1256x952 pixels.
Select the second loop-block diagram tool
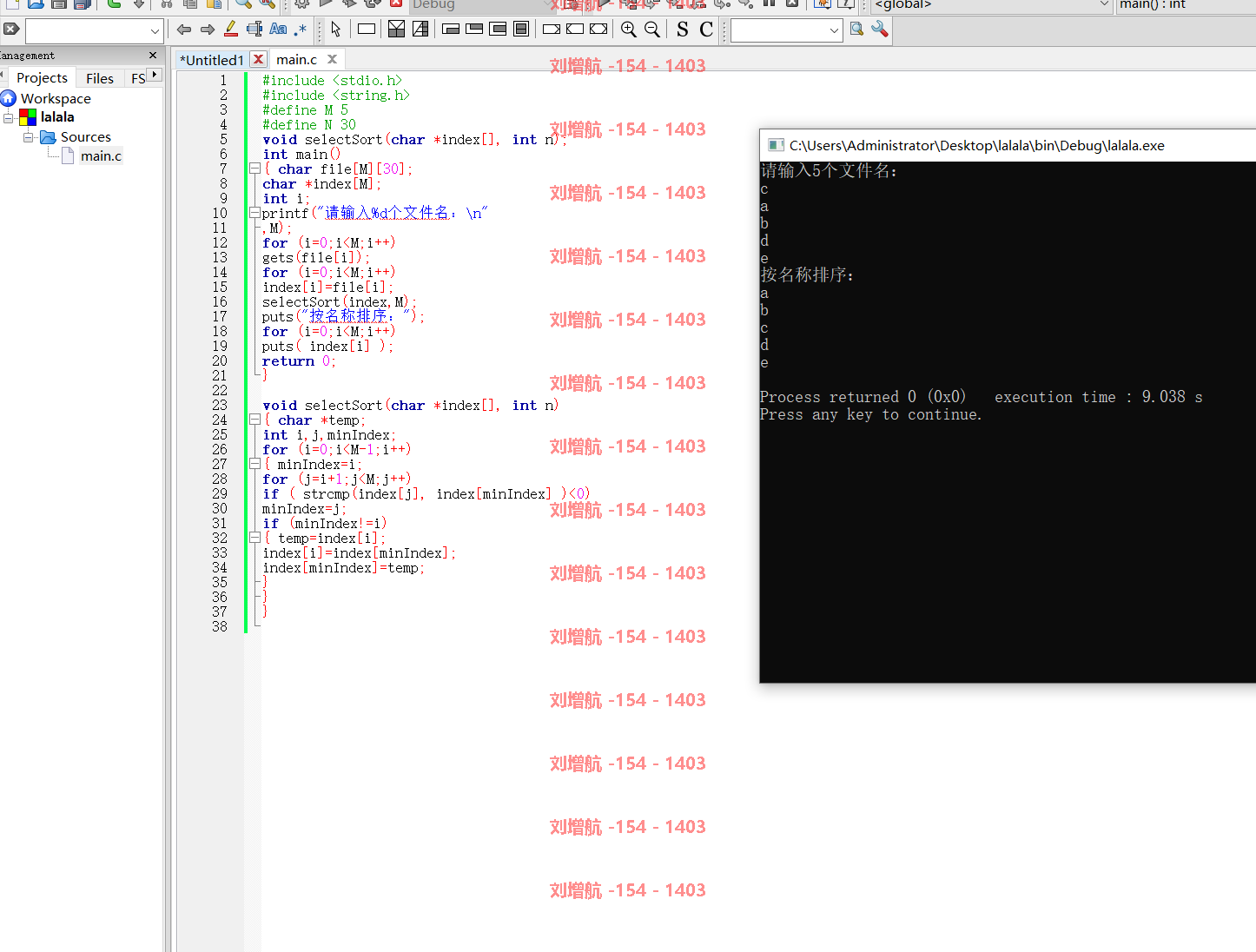(474, 30)
